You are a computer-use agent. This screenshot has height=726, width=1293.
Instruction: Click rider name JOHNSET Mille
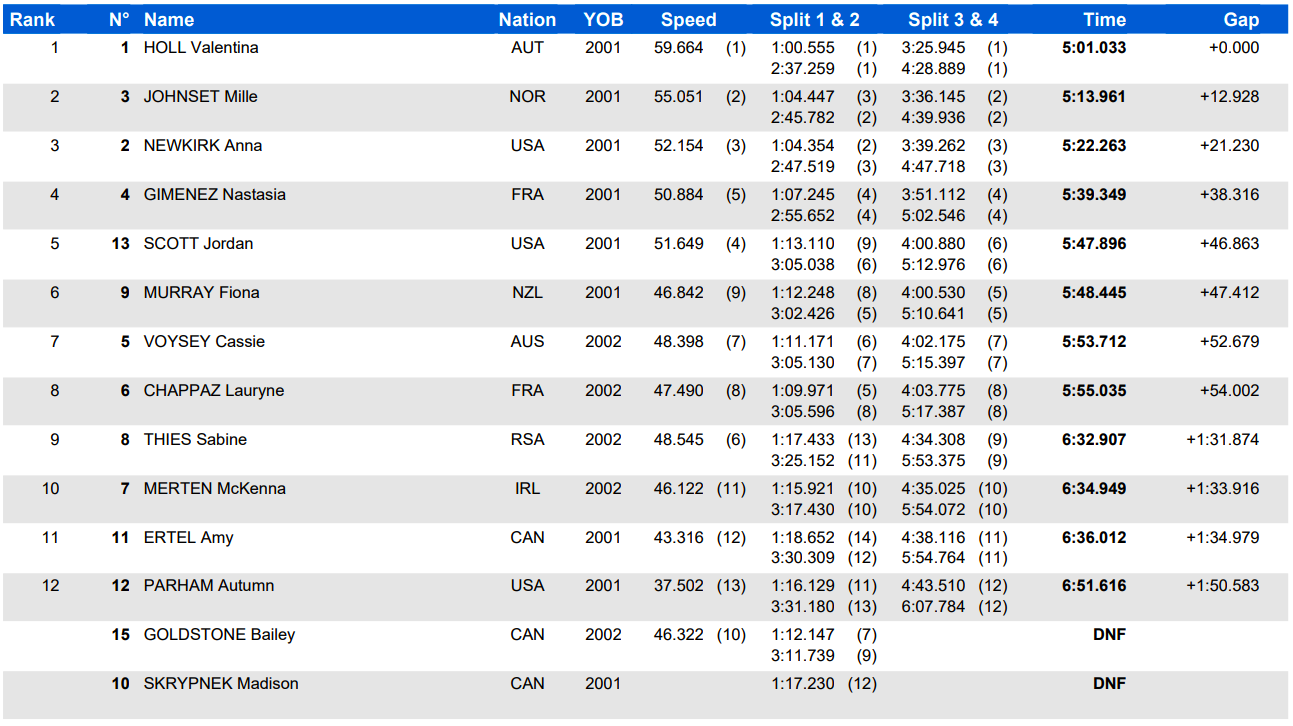click(200, 97)
